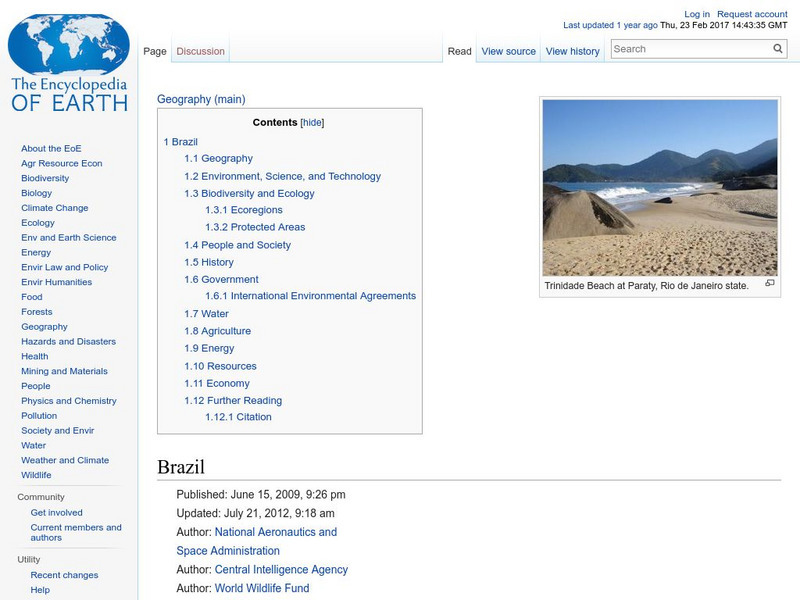The image size is (800, 600).
Task: Open Agr Resource Econ topic
Action: point(62,163)
